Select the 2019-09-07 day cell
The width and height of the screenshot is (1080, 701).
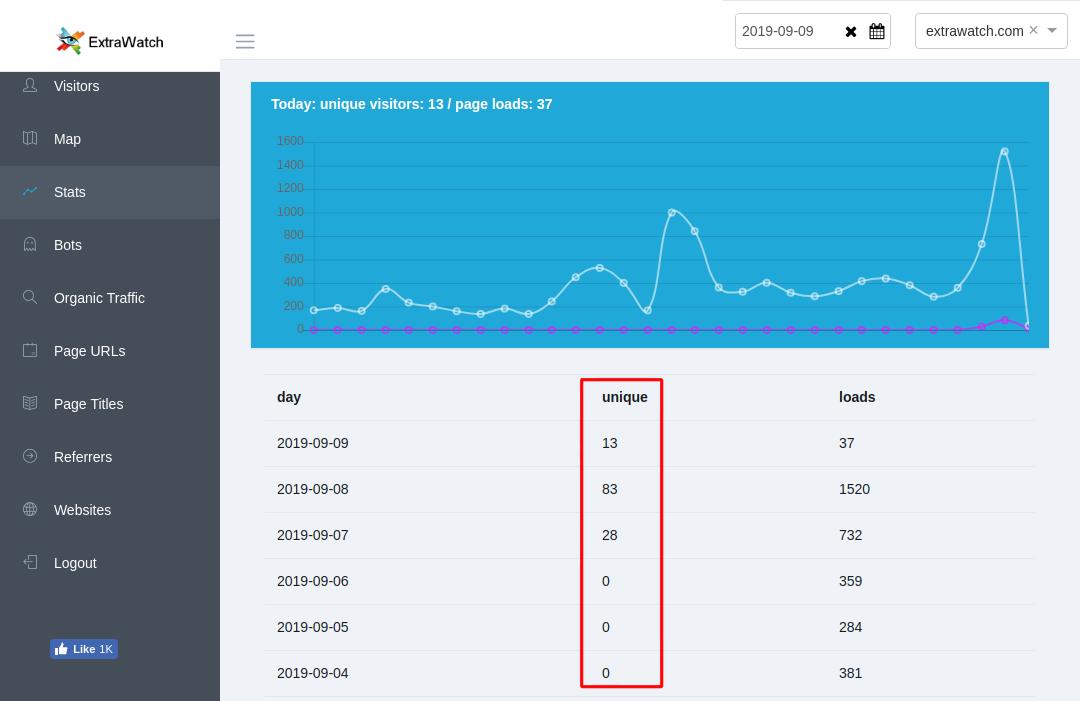313,536
